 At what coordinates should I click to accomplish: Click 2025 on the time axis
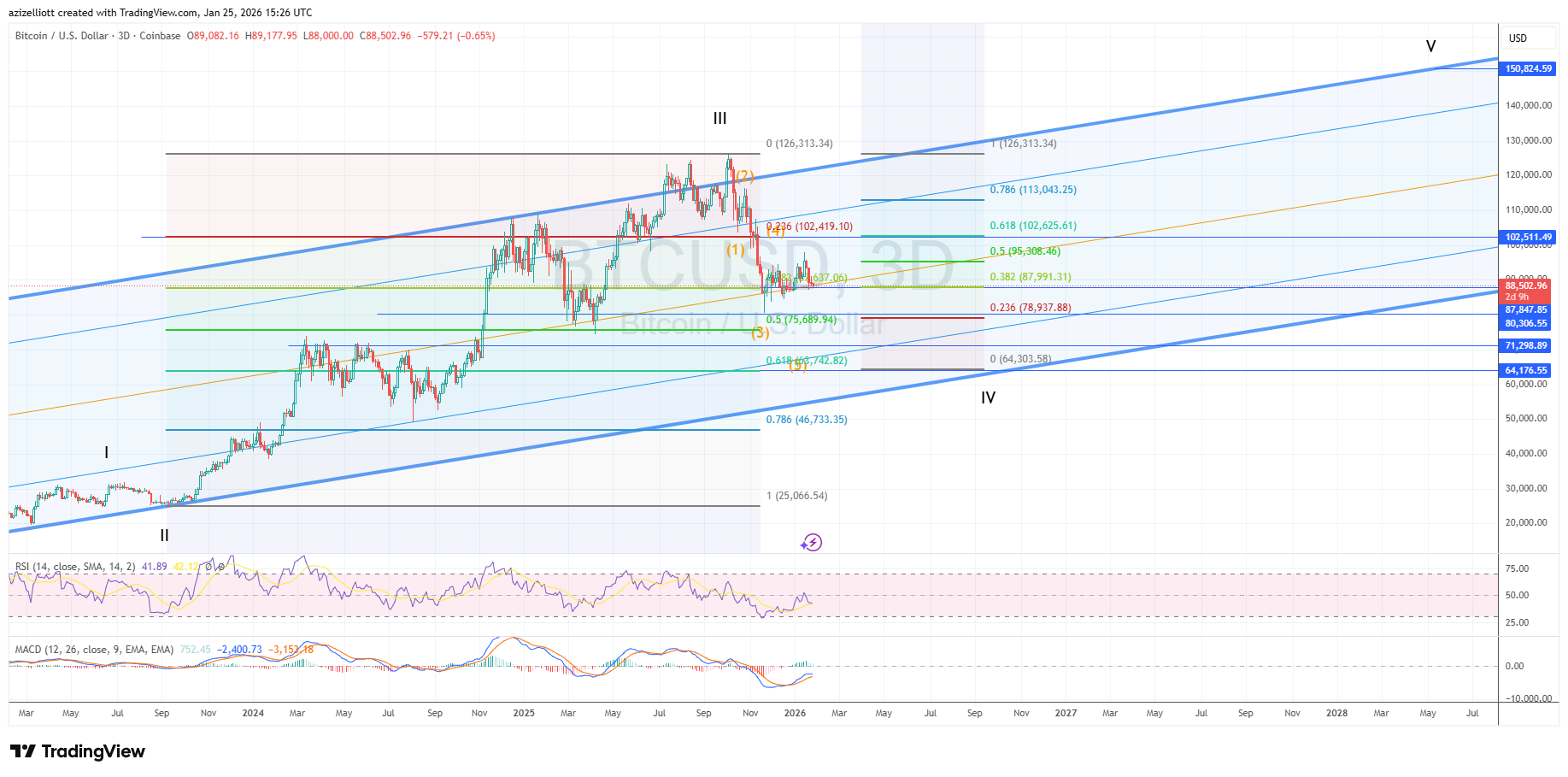pyautogui.click(x=524, y=713)
